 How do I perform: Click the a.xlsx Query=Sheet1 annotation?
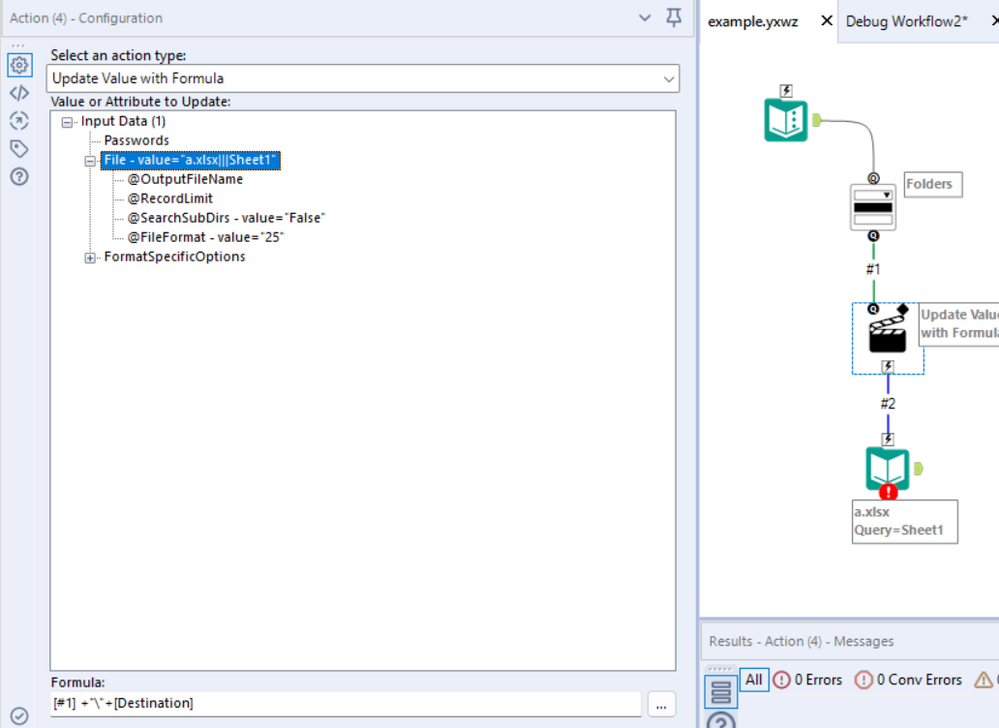[x=905, y=521]
